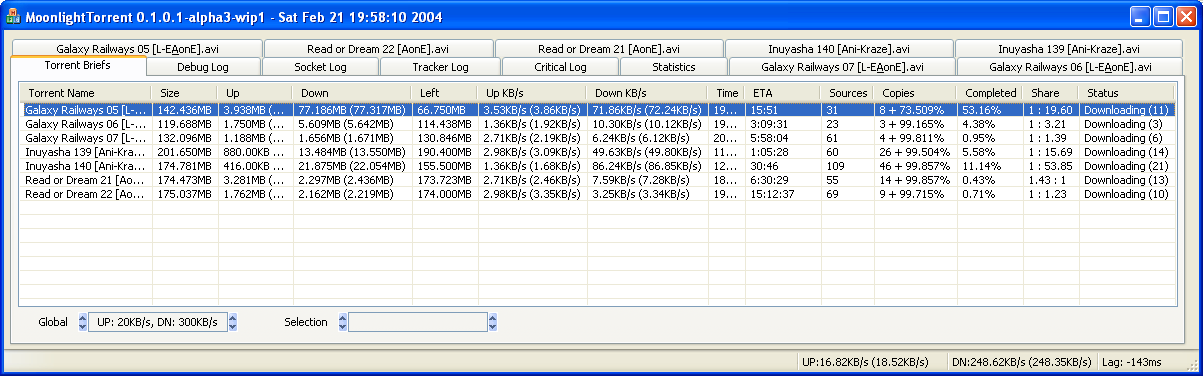
Task: Switch to the Tracker Log tab
Action: tap(440, 67)
